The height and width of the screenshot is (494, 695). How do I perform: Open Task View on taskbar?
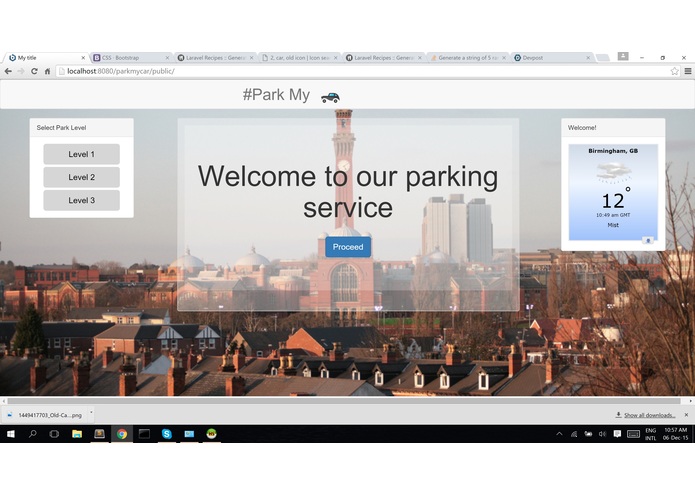[54, 434]
